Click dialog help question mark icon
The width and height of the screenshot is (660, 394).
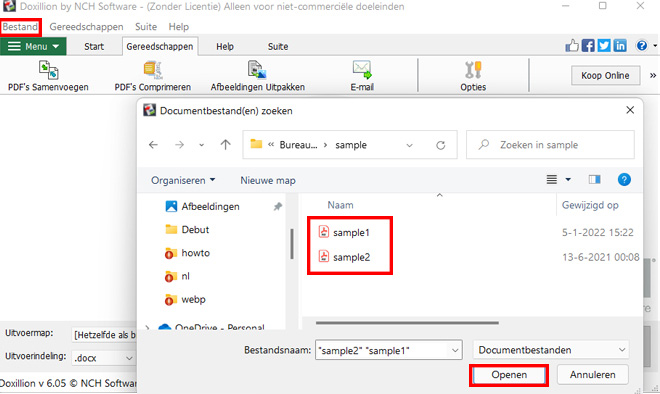point(624,180)
